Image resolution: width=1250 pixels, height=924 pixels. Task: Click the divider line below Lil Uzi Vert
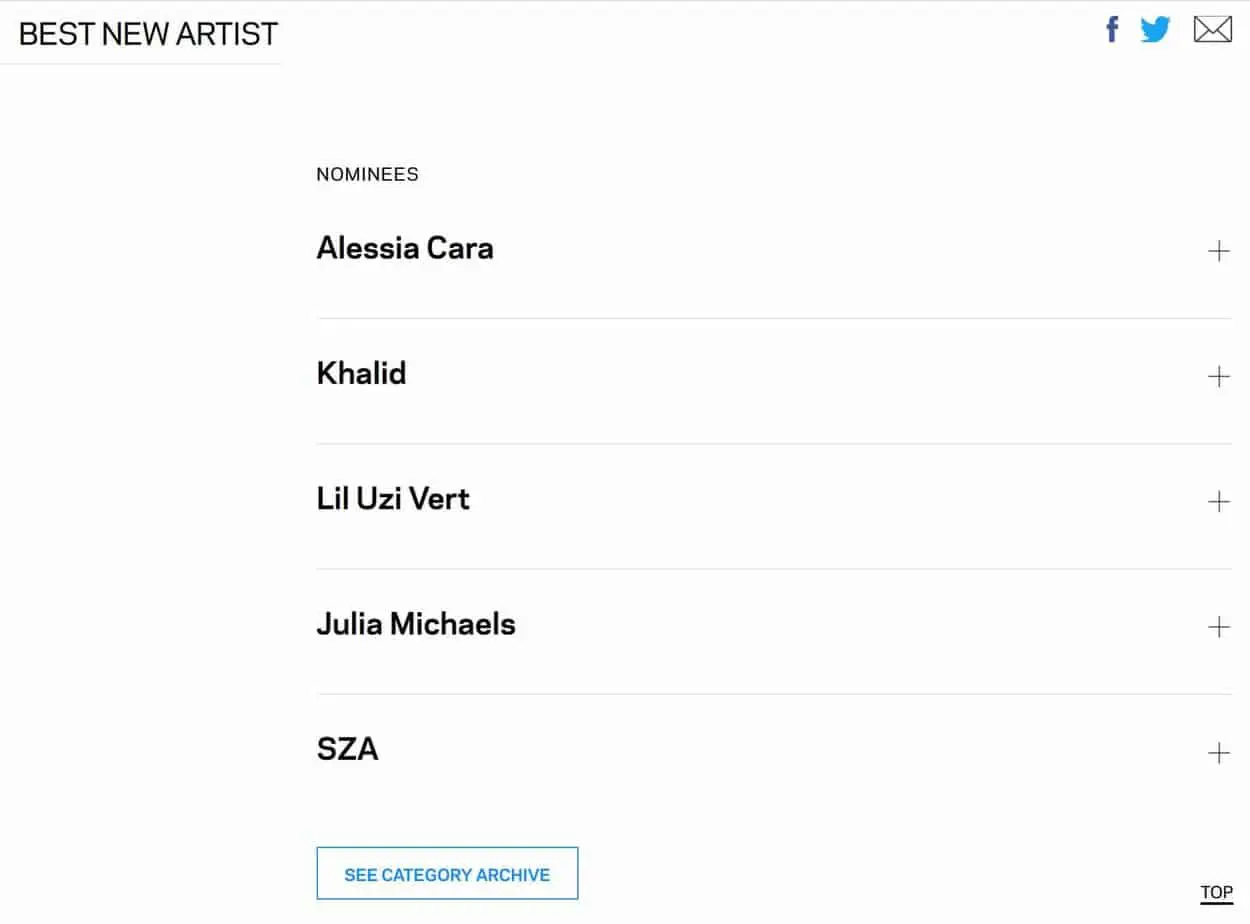[773, 569]
